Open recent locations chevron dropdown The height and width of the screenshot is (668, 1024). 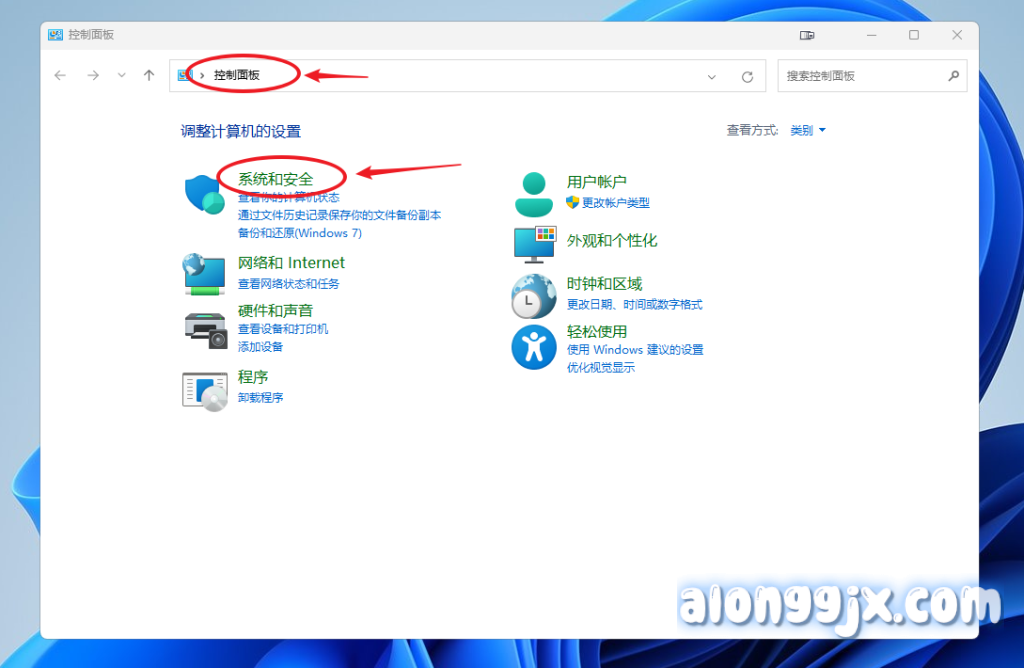coord(122,75)
